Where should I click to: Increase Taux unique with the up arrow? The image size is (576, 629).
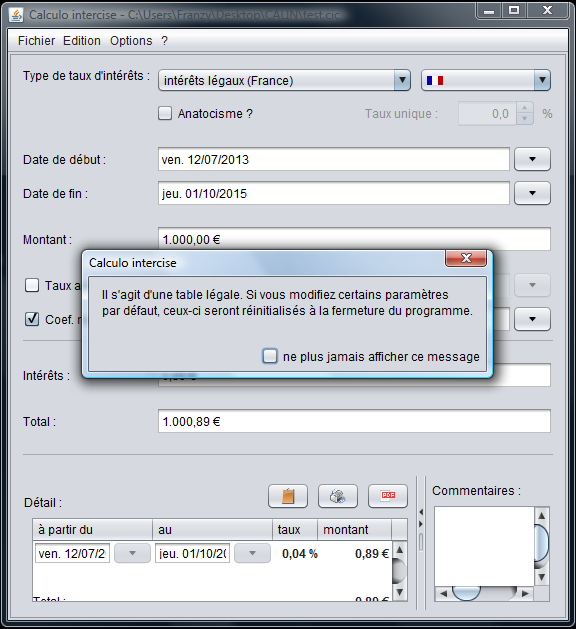pyautogui.click(x=525, y=108)
